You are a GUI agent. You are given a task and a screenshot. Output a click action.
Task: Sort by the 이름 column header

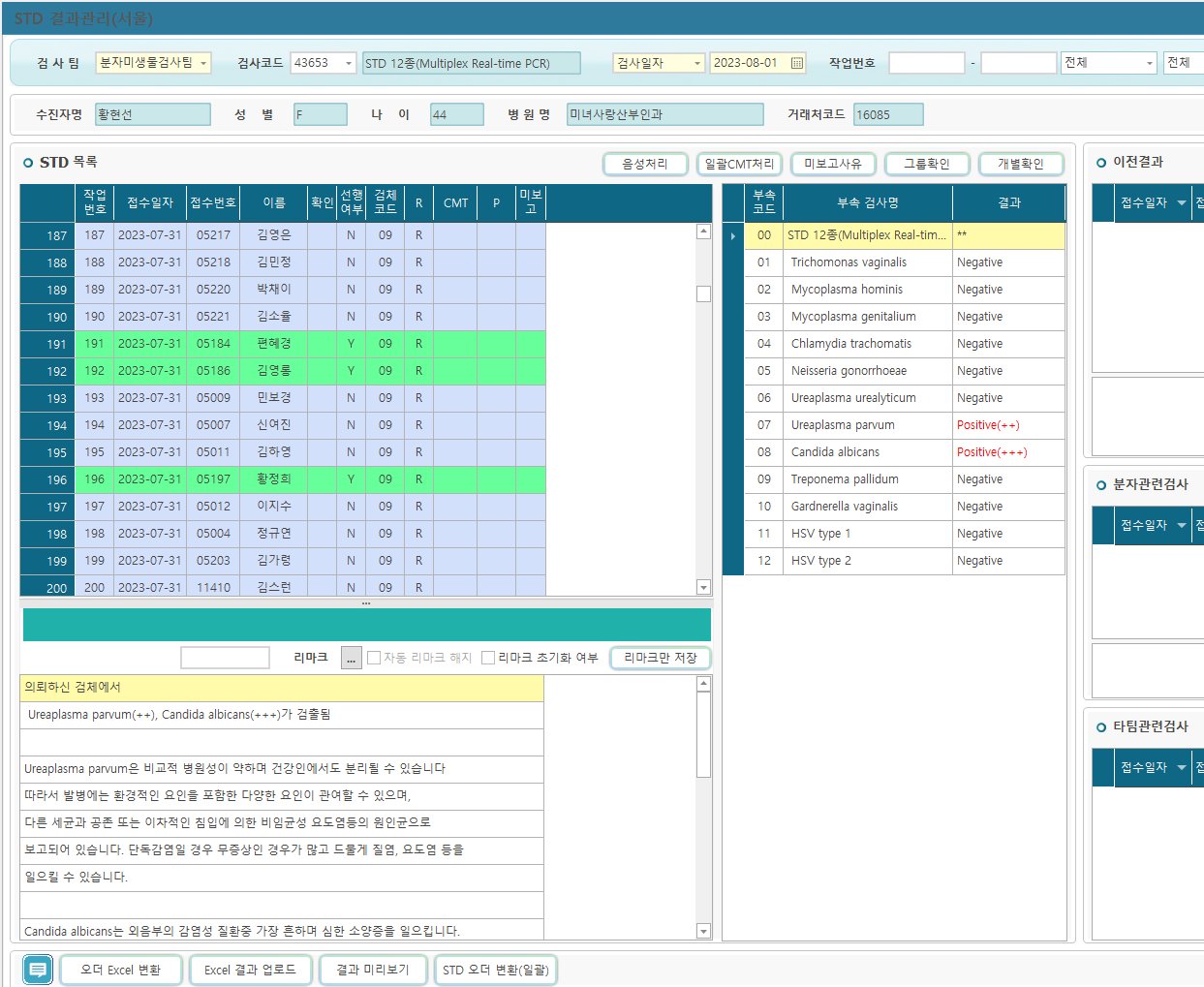pos(274,203)
